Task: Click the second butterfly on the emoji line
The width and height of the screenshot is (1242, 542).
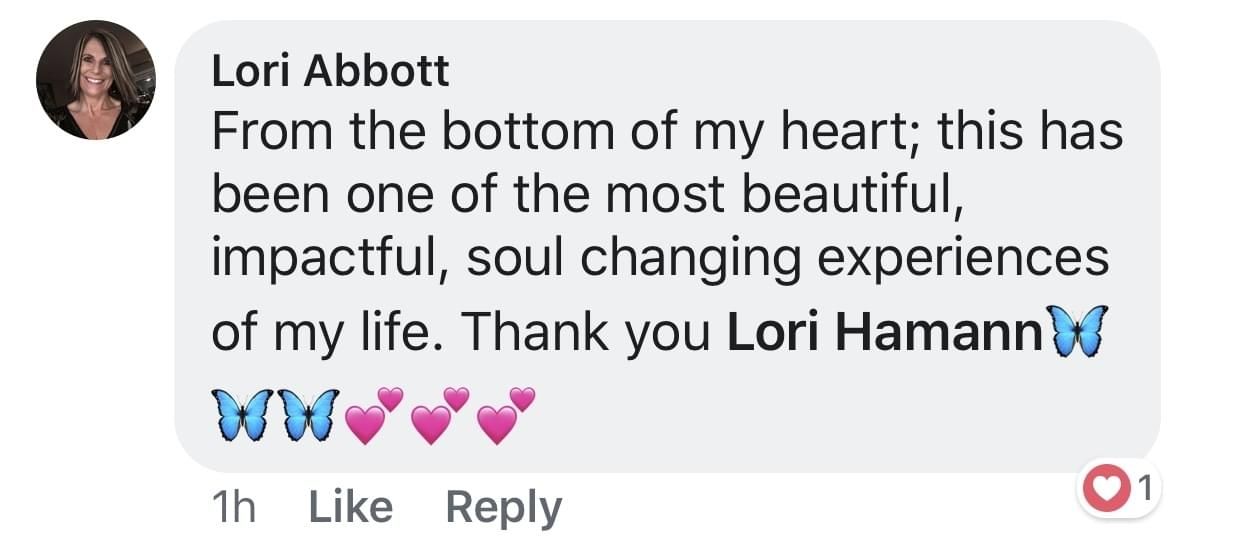Action: pyautogui.click(x=307, y=416)
